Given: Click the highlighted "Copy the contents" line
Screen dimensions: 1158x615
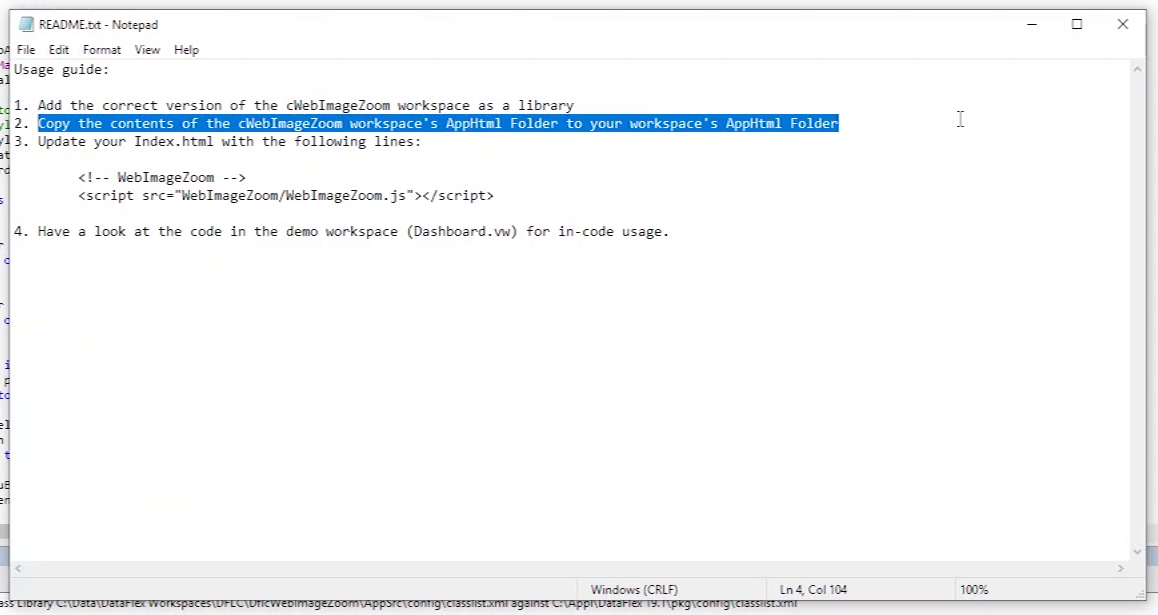Looking at the screenshot, I should coord(438,124).
